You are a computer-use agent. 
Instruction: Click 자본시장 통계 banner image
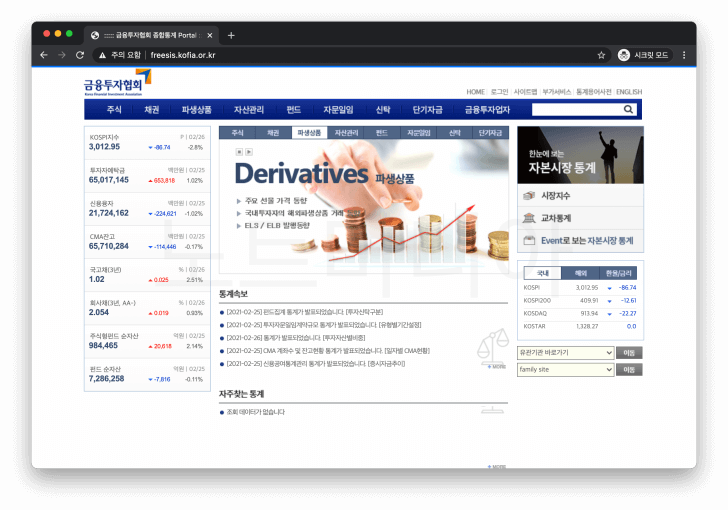click(x=580, y=155)
